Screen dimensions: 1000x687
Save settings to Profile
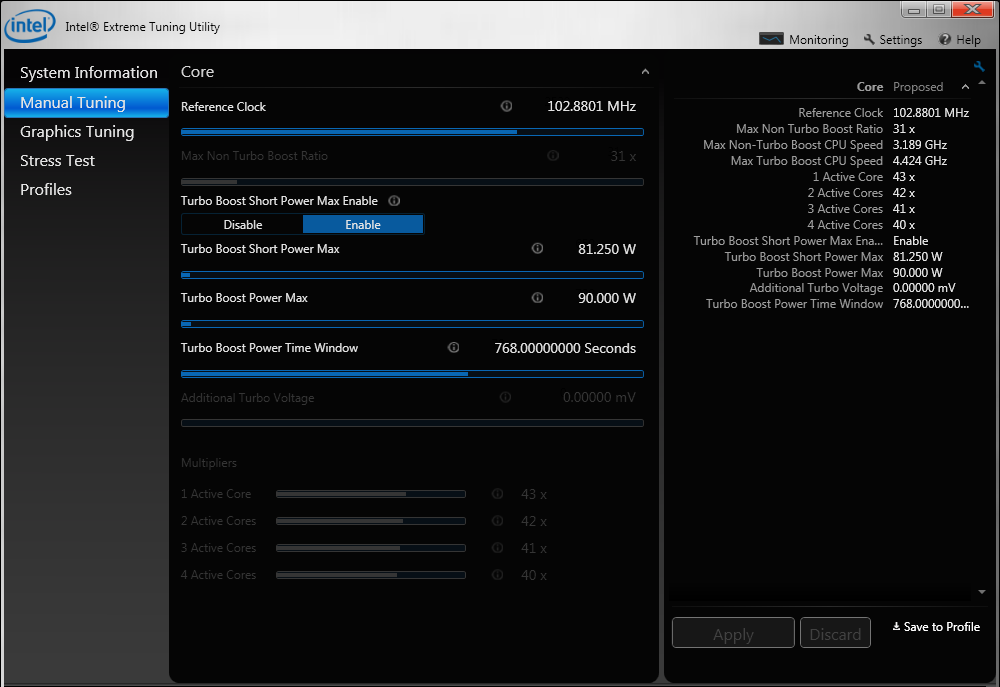pyautogui.click(x=936, y=627)
